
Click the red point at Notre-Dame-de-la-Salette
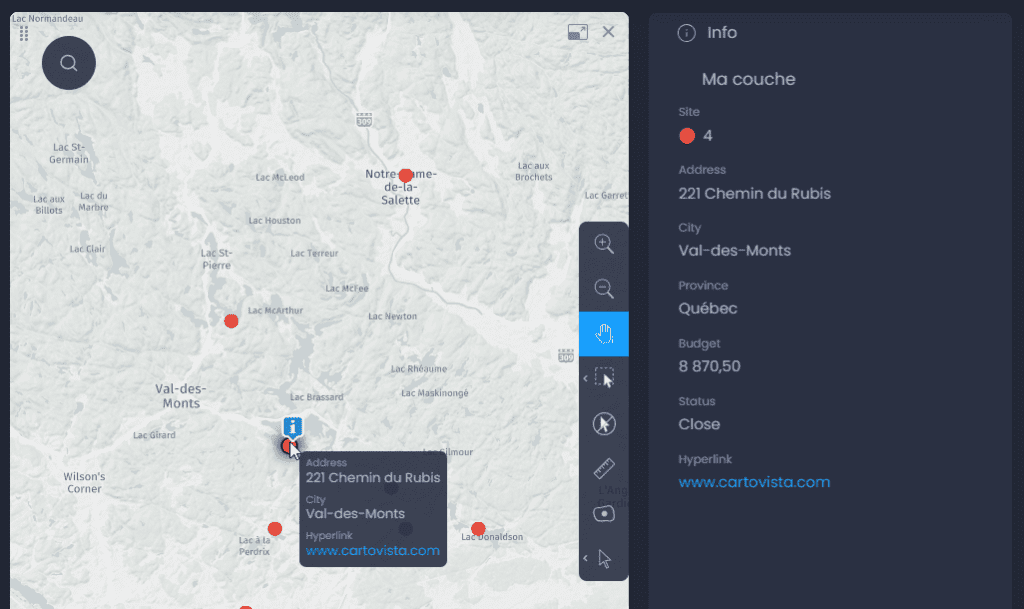click(x=406, y=176)
